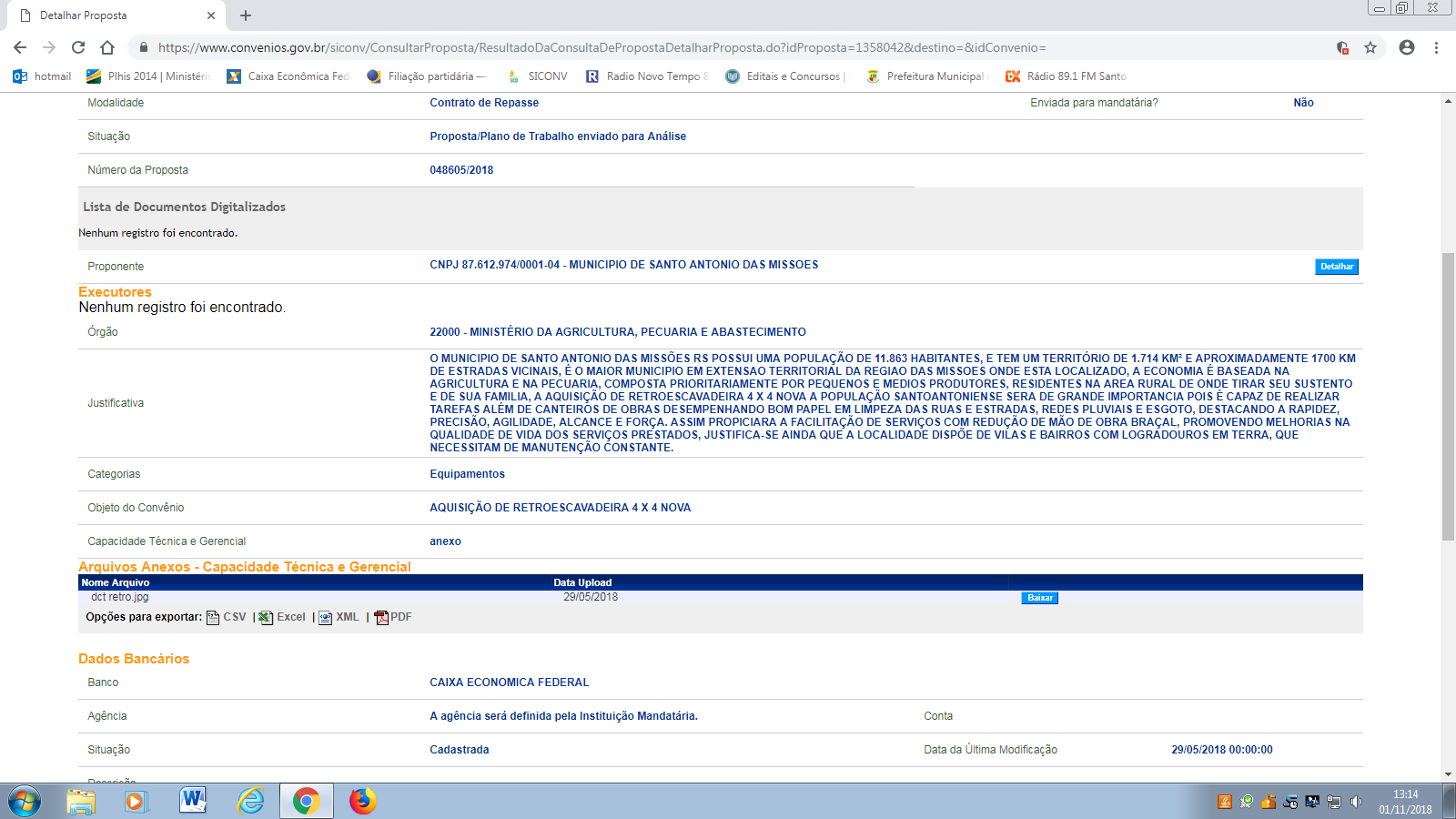Click Detalhar button next to Proponente

[x=1336, y=267]
